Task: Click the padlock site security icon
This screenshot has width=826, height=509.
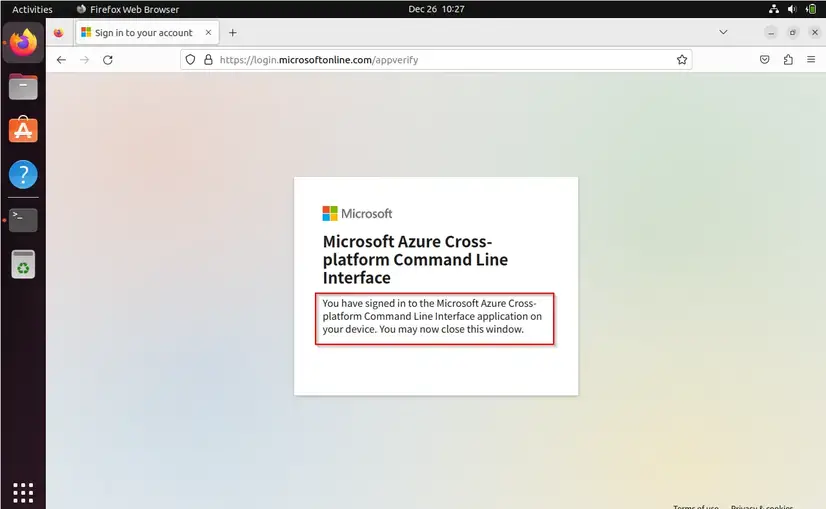Action: pyautogui.click(x=207, y=60)
